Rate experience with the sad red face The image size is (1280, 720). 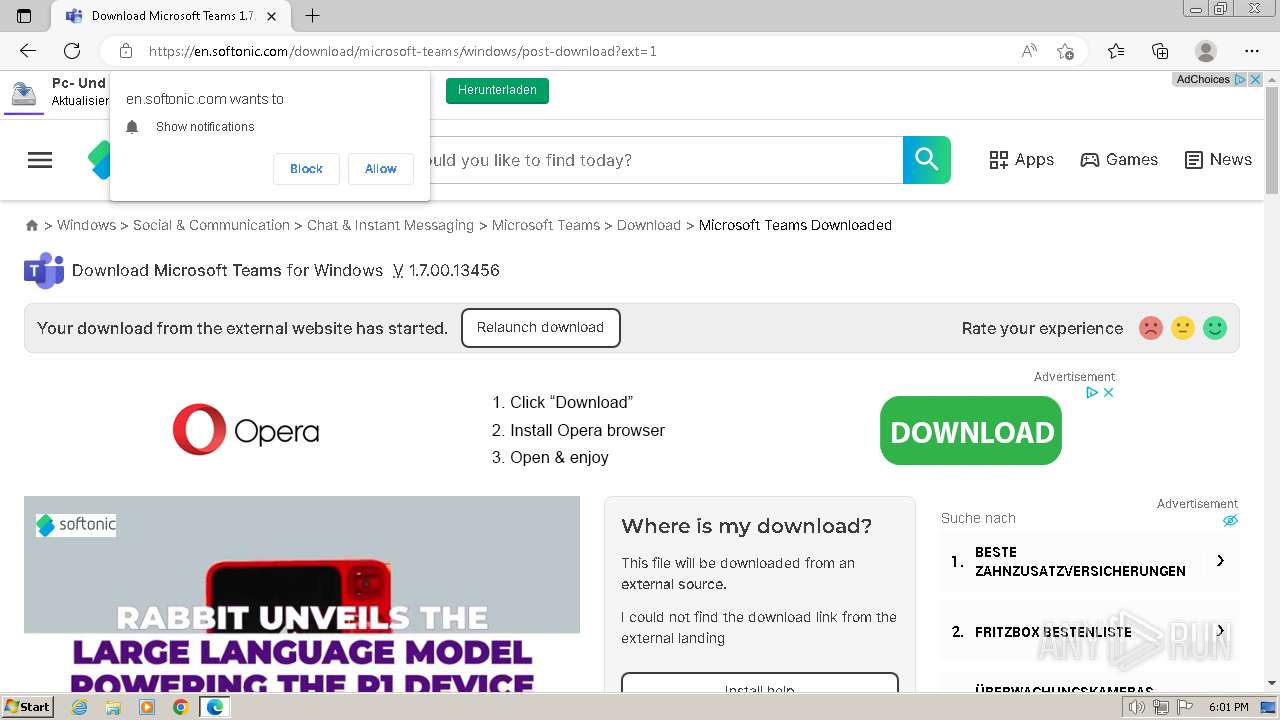pos(1151,328)
